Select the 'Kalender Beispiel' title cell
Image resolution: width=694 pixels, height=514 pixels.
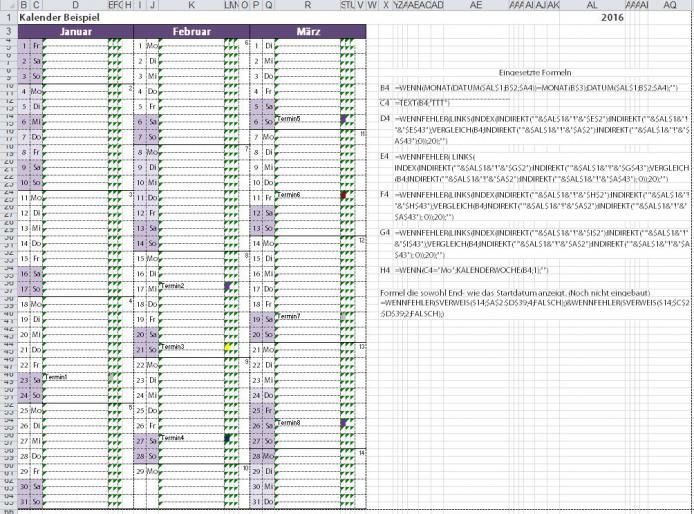tap(59, 18)
